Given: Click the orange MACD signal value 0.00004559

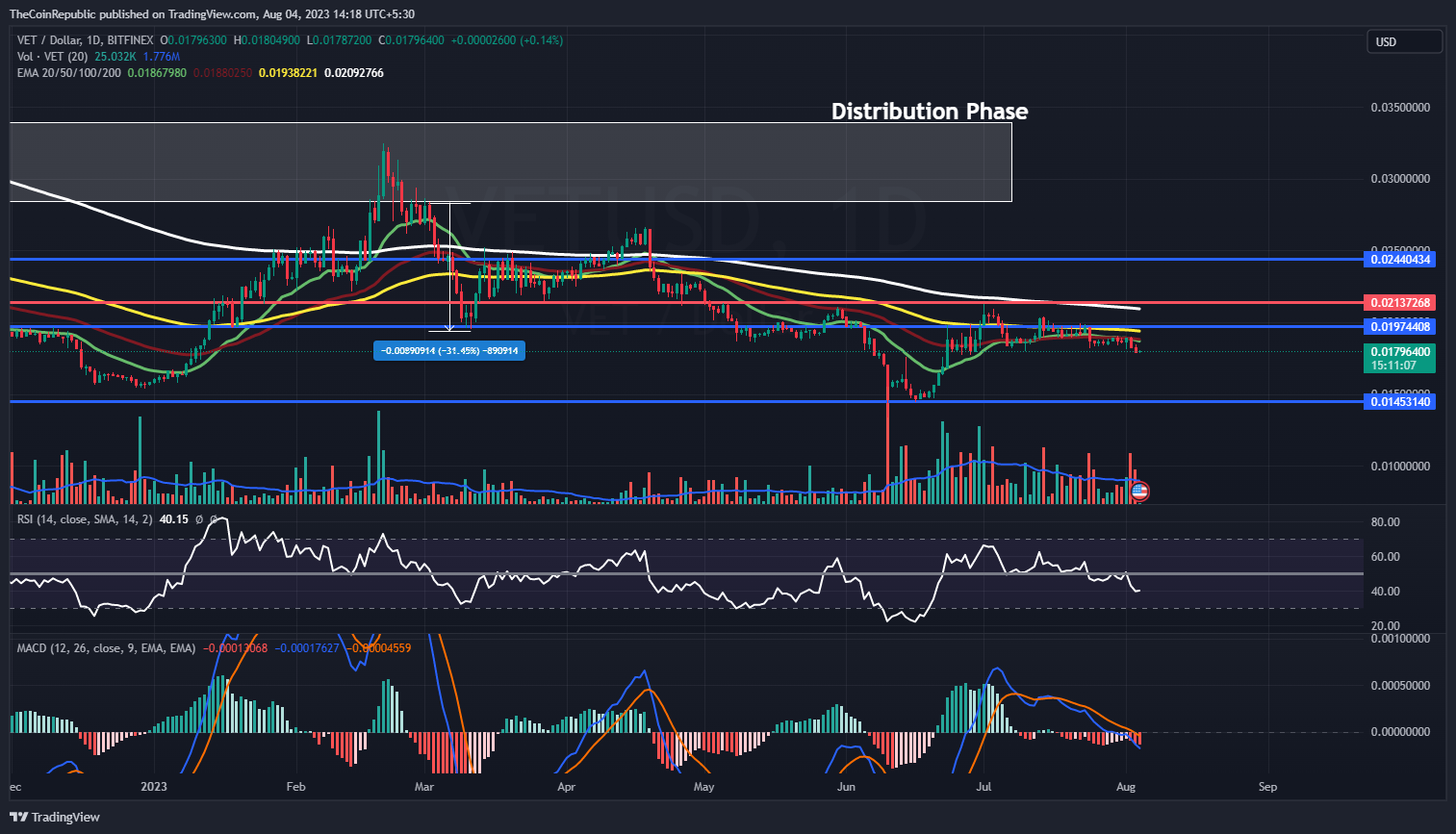Looking at the screenshot, I should [379, 648].
